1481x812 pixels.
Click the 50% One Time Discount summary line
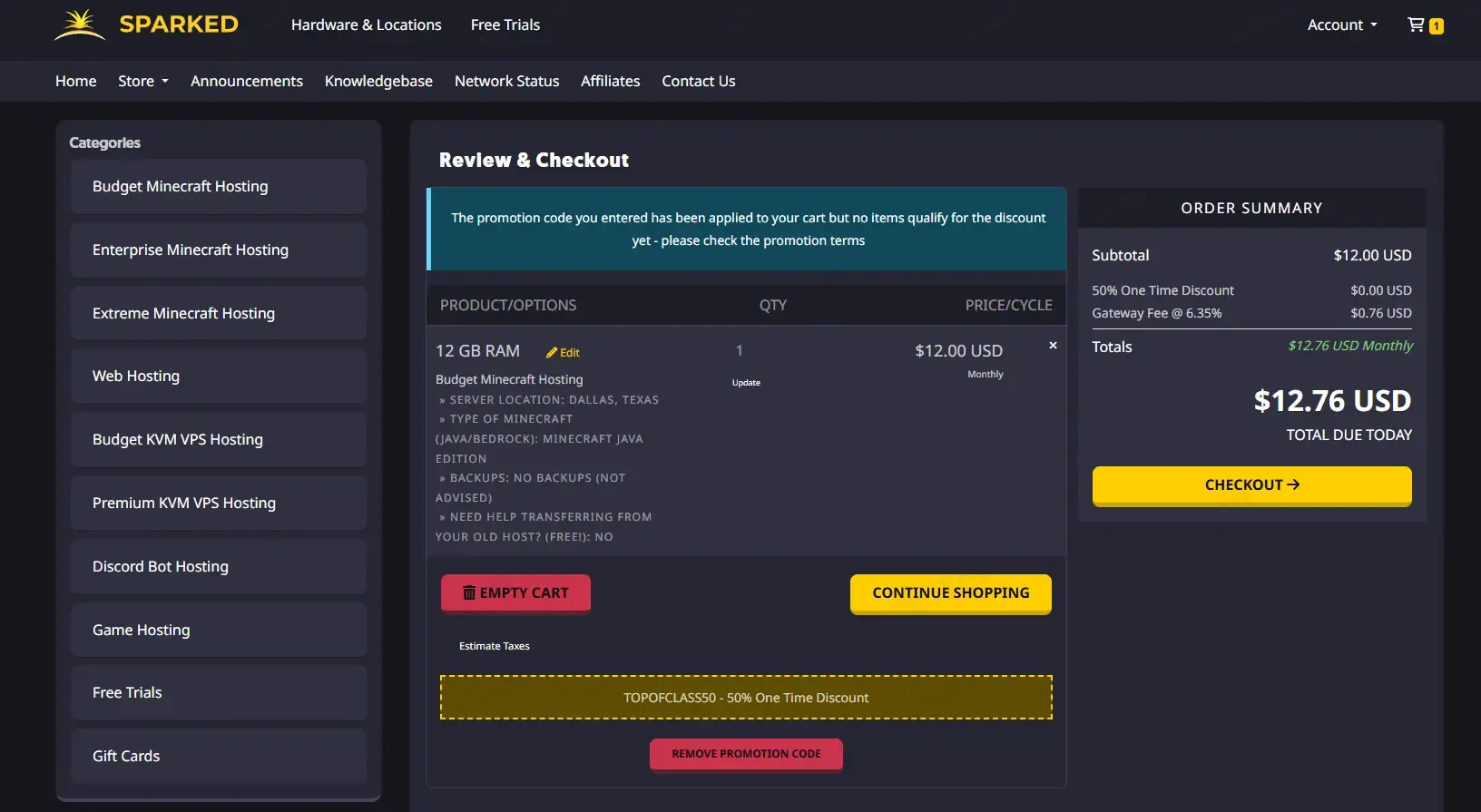pyautogui.click(x=1251, y=290)
